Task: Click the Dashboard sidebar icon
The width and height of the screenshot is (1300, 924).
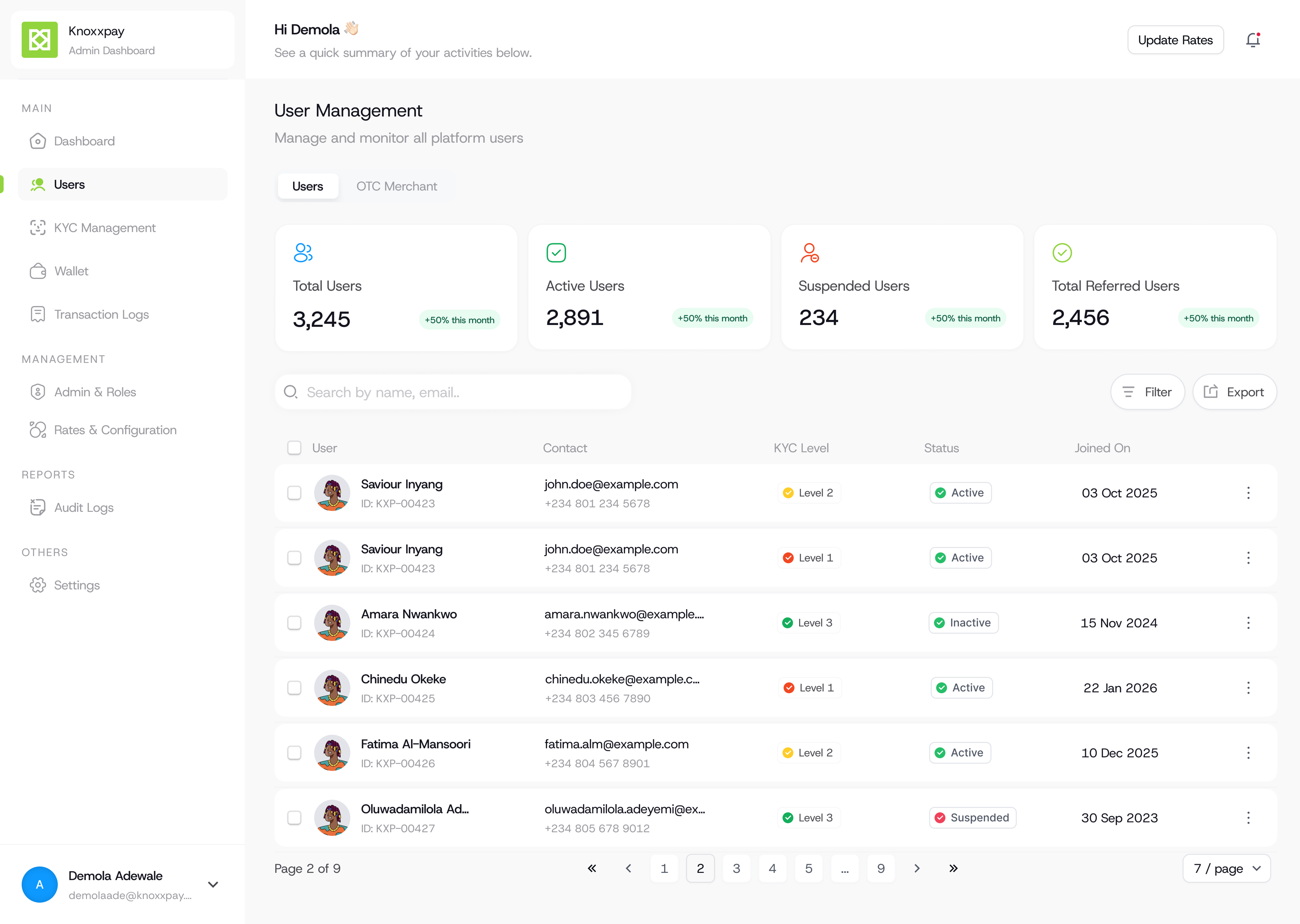Action: (38, 141)
